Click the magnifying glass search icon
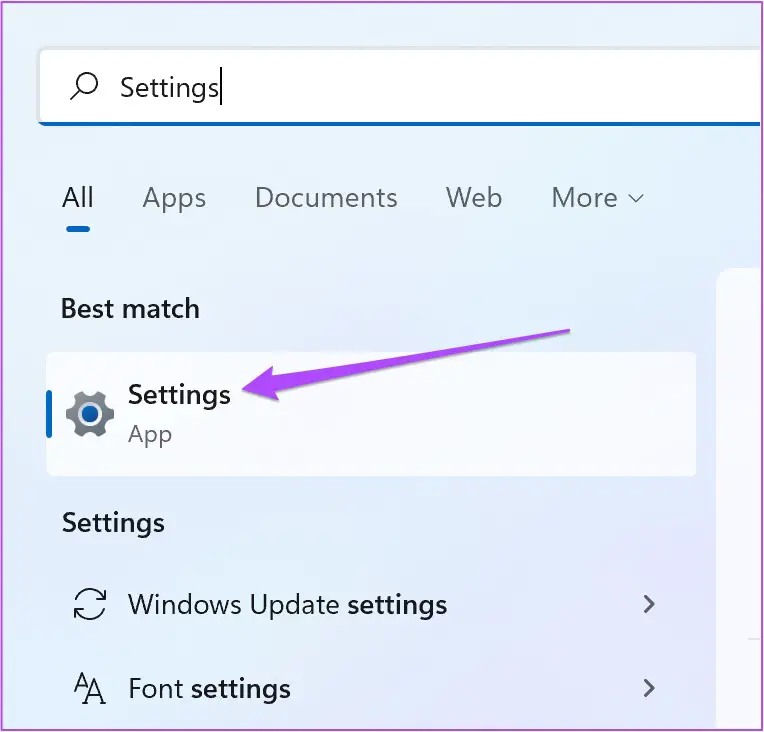The height and width of the screenshot is (732, 764). tap(85, 87)
